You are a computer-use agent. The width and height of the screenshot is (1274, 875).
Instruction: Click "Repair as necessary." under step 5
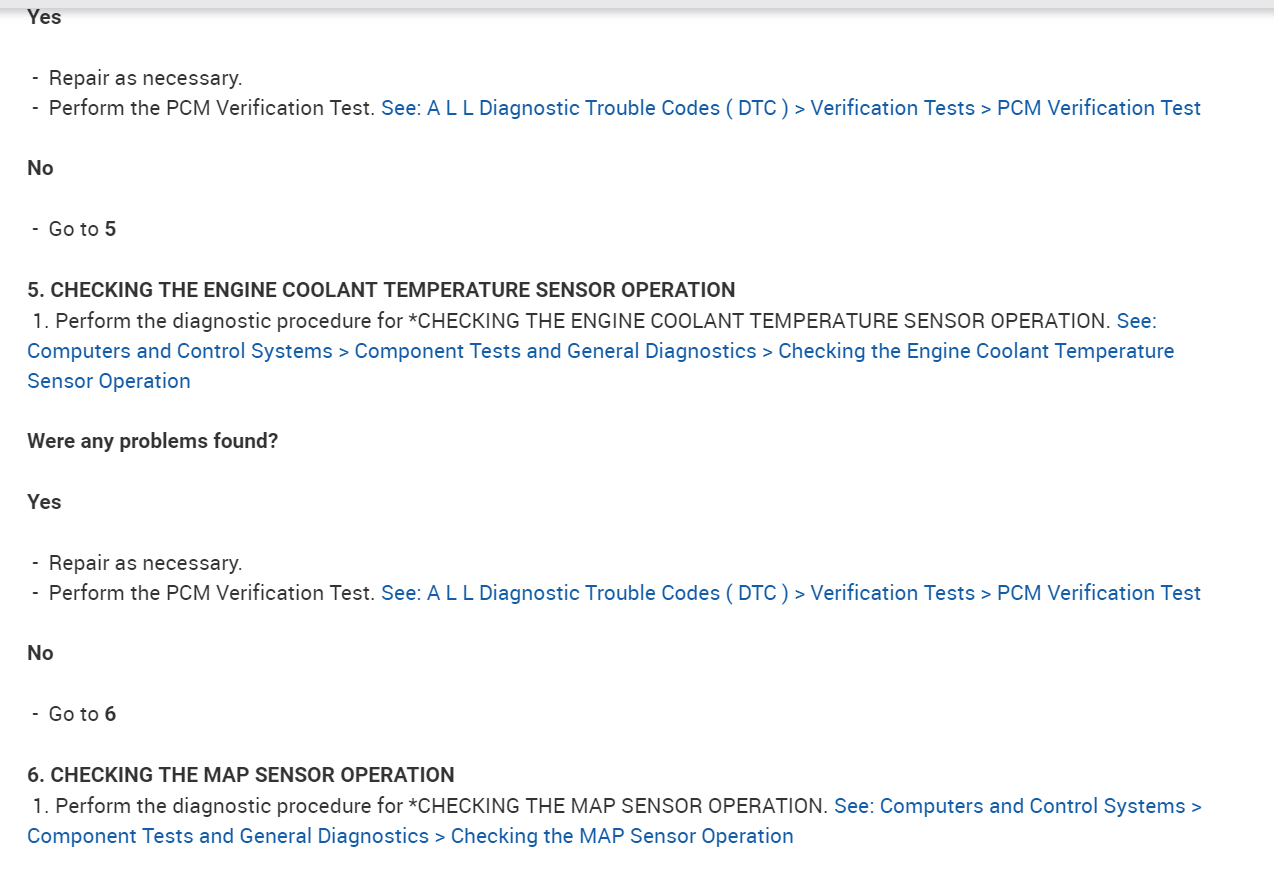(x=145, y=563)
